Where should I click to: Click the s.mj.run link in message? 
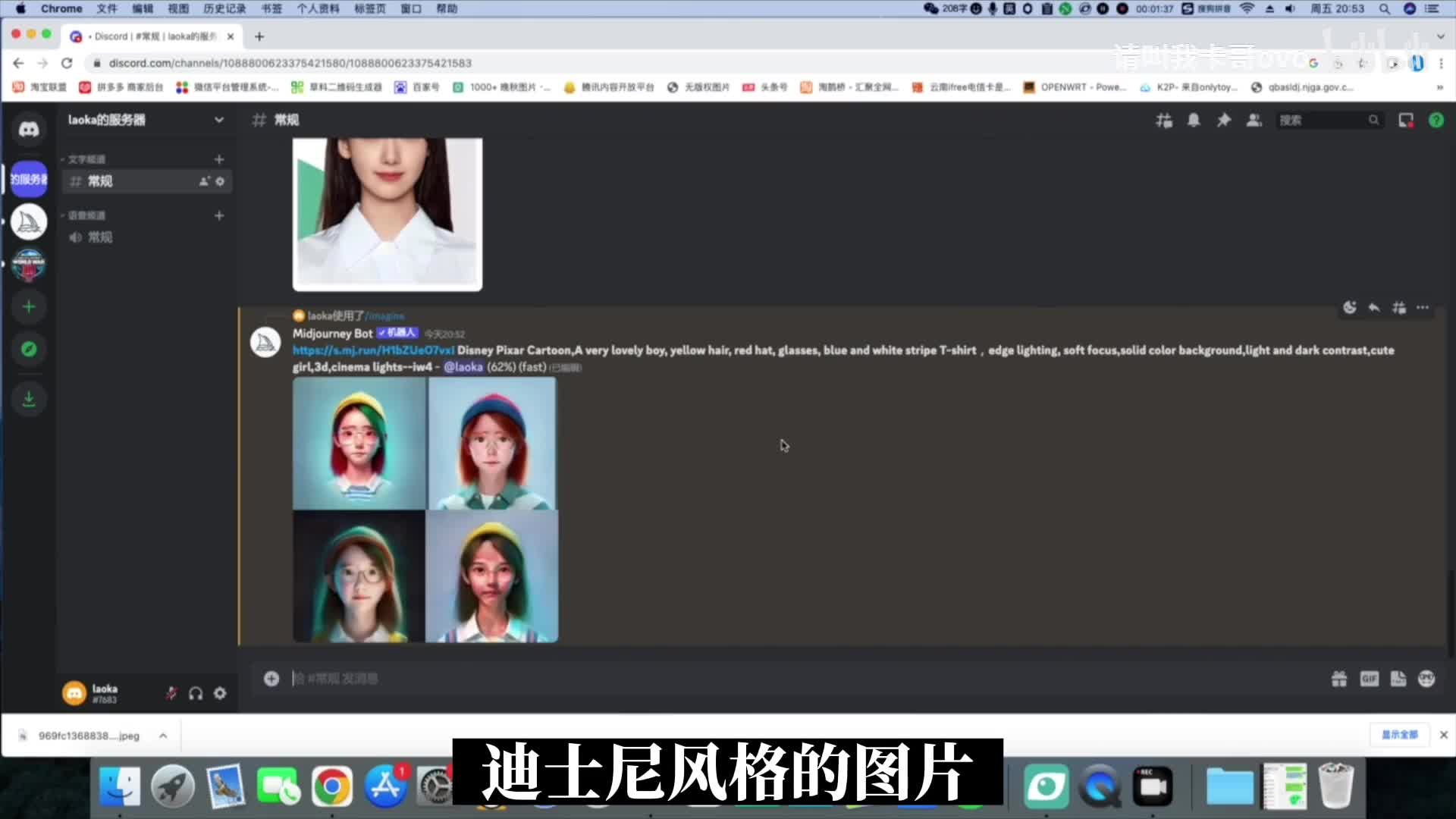click(373, 350)
